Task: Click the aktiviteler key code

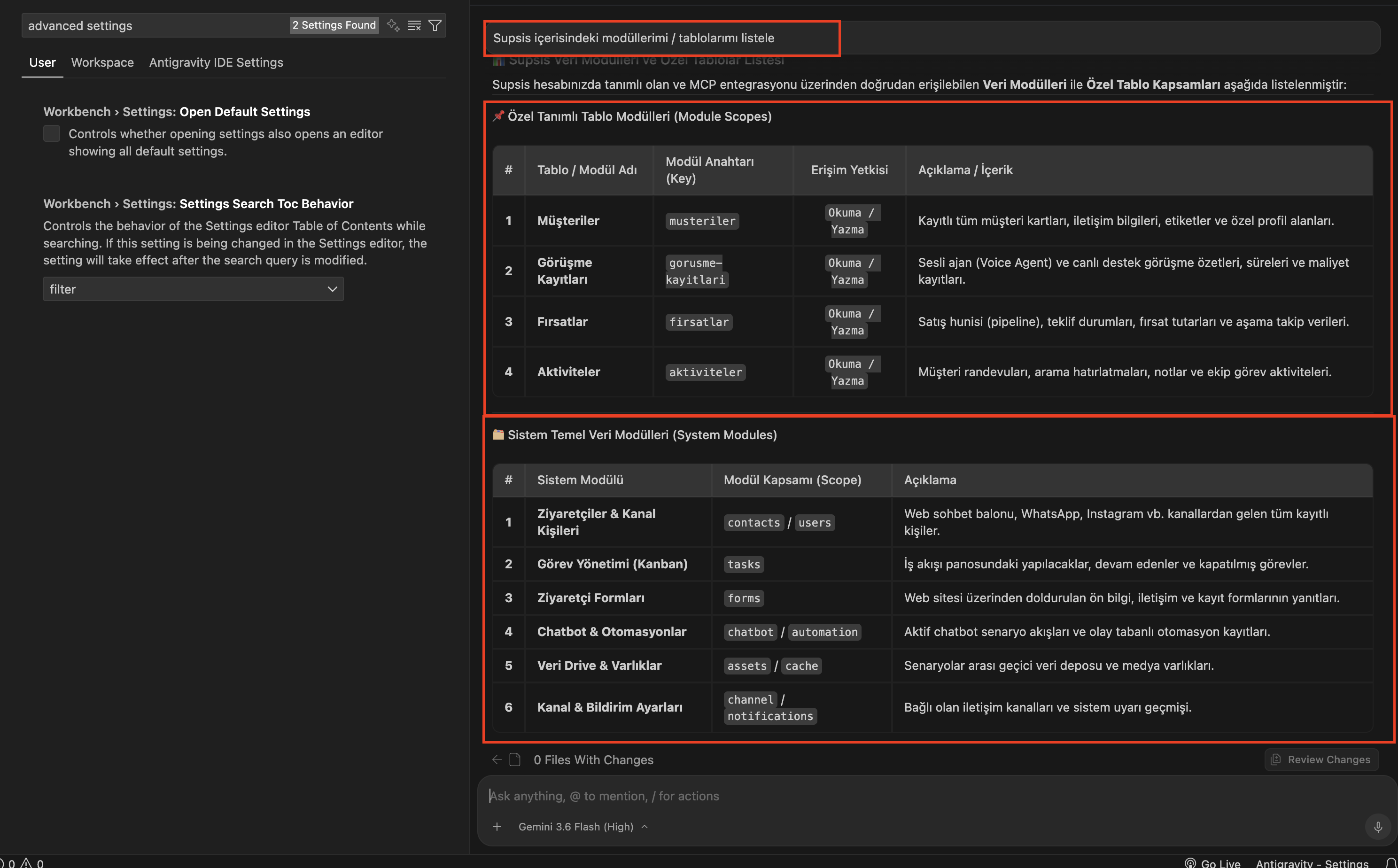Action: pos(706,372)
